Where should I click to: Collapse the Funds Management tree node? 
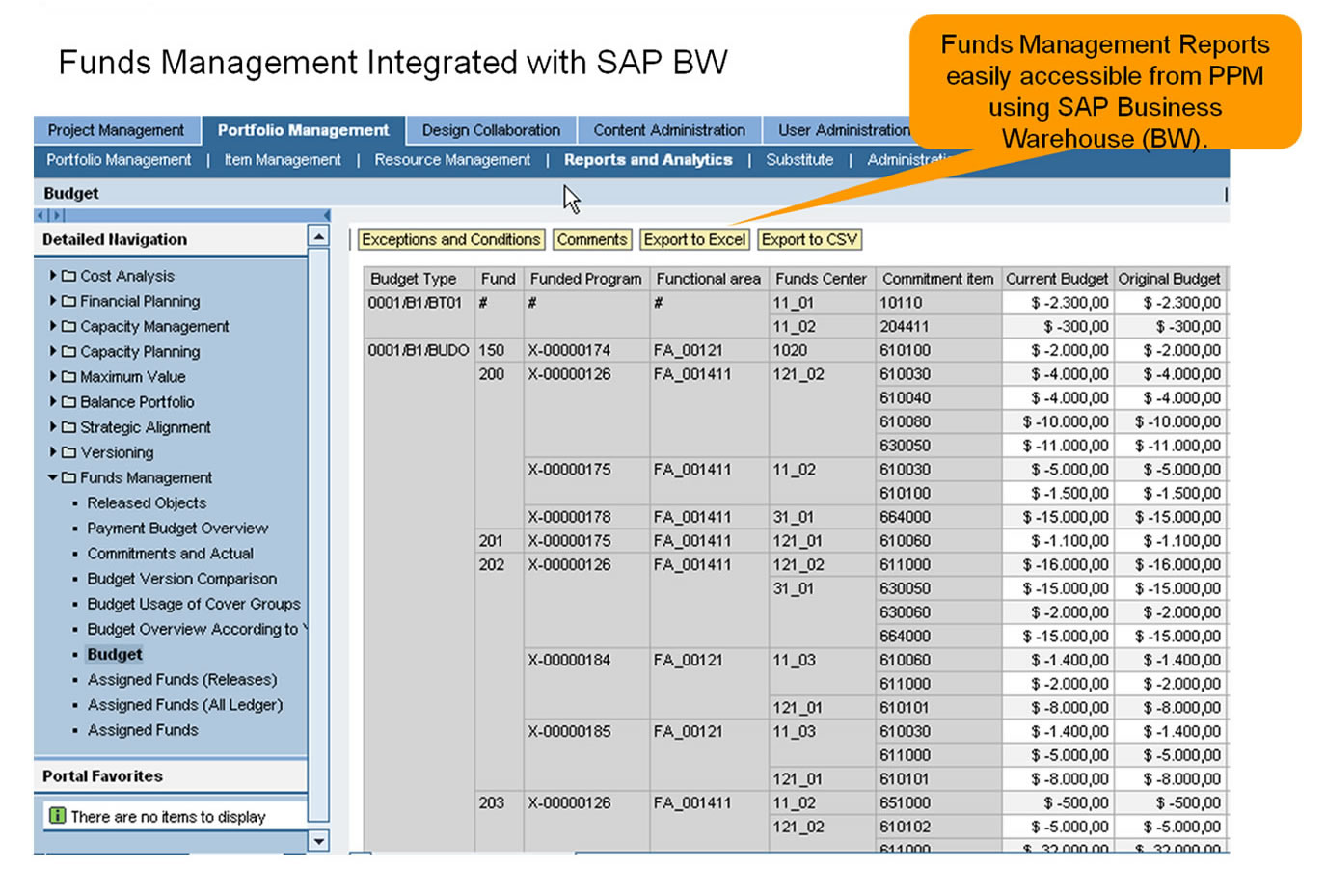pos(53,477)
